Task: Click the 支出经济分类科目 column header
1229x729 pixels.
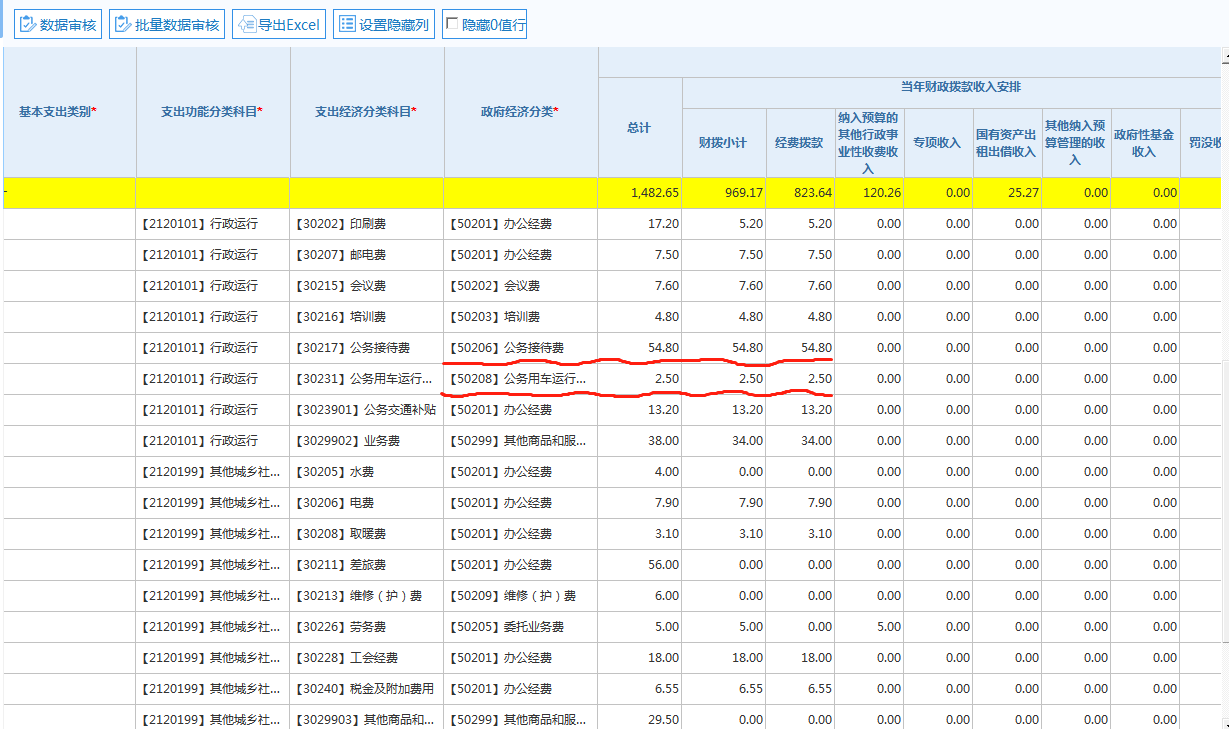Action: 366,112
